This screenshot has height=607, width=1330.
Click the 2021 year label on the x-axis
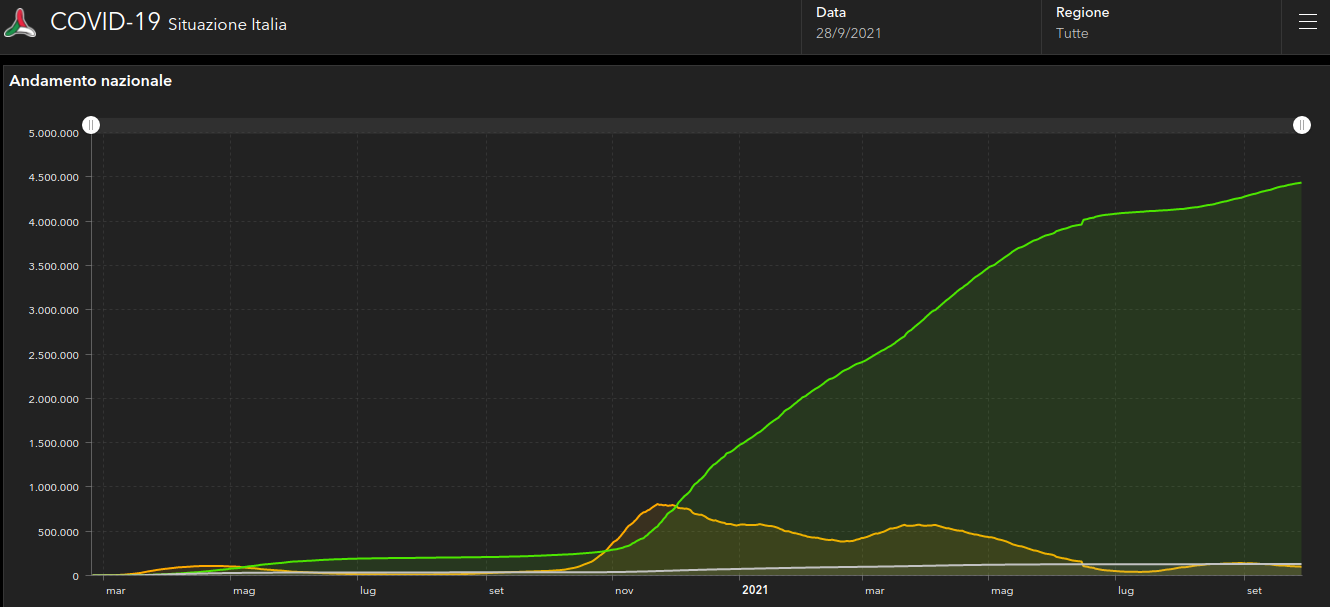[755, 591]
